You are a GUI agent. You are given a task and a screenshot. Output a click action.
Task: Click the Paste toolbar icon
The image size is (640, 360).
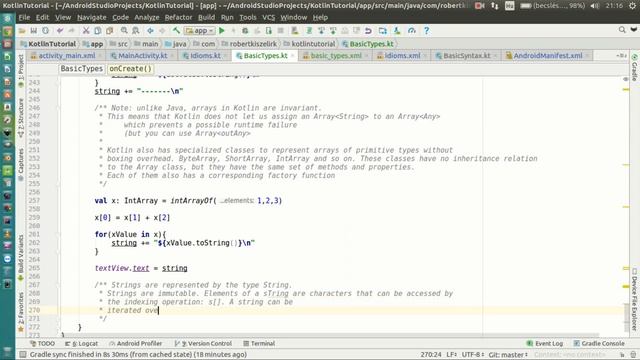click(109, 31)
